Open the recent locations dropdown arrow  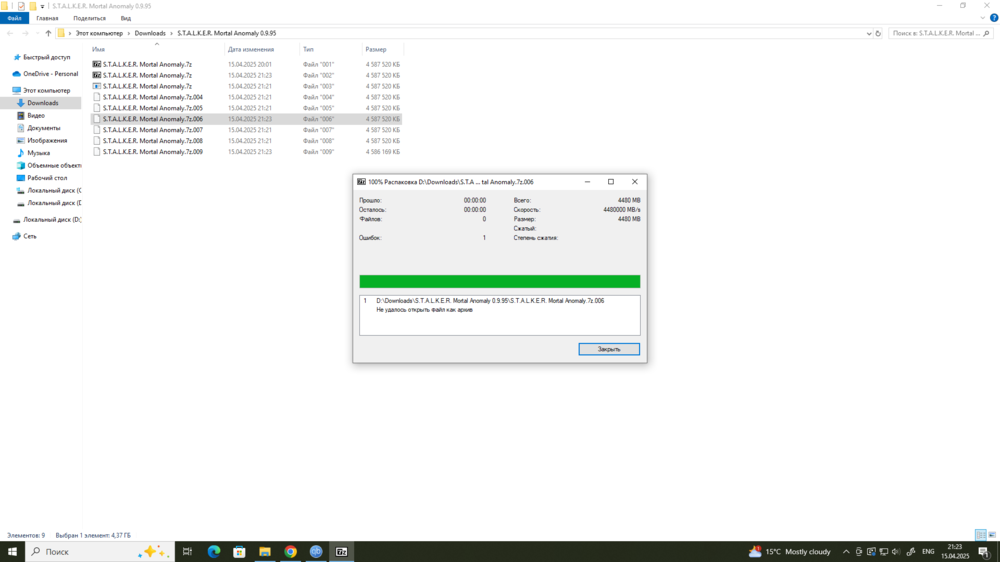click(37, 33)
